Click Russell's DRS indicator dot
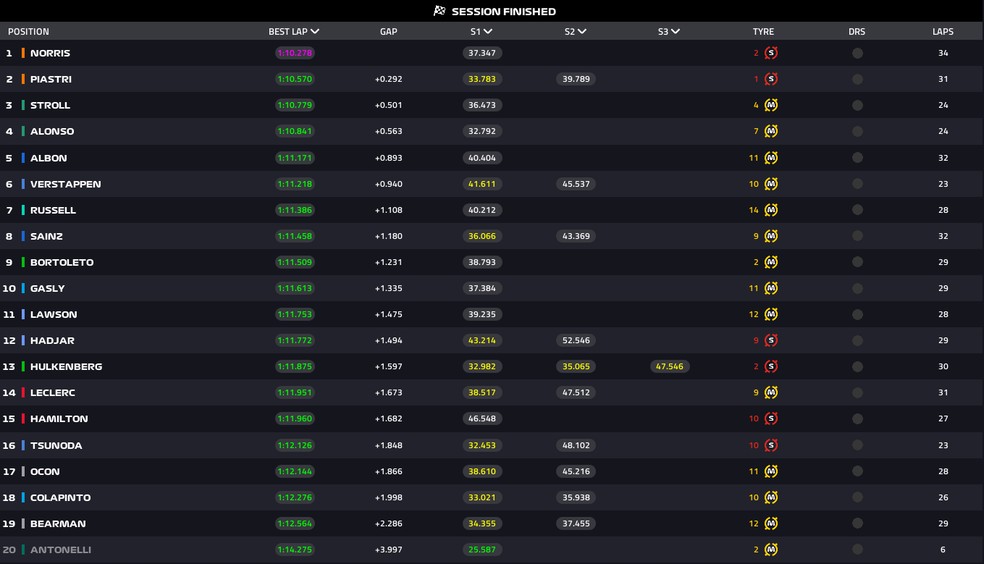This screenshot has height=564, width=984. click(857, 210)
